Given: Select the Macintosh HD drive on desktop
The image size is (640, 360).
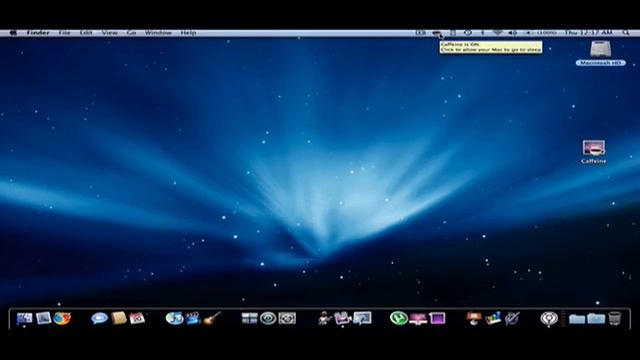Looking at the screenshot, I should coord(600,53).
